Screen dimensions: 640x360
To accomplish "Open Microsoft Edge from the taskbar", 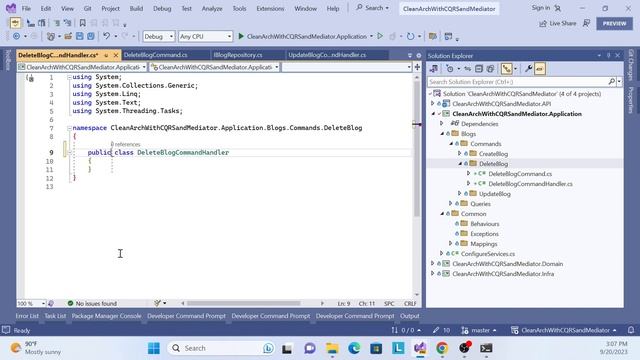I will (x=354, y=348).
